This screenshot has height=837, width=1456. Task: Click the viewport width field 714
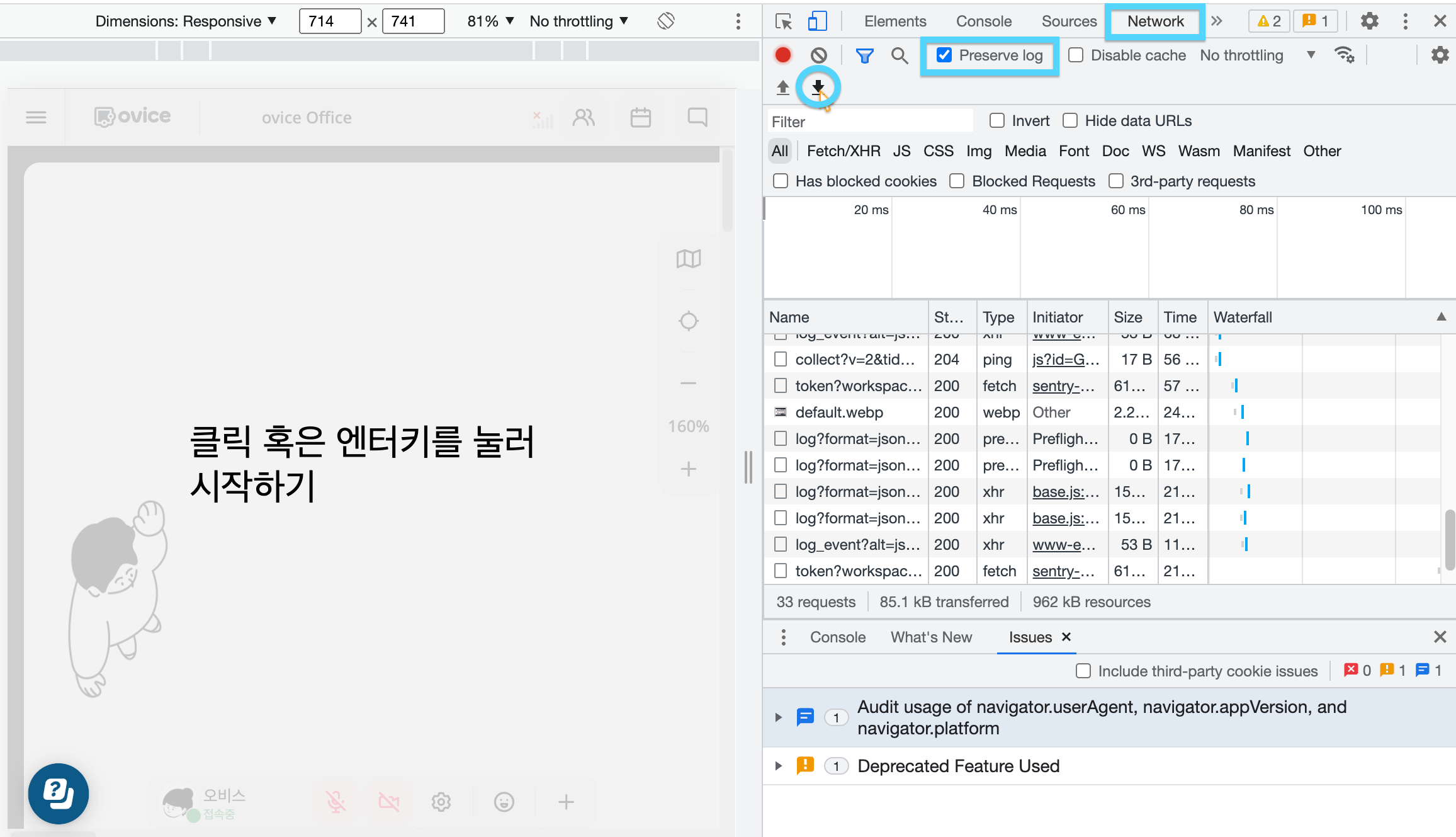(330, 21)
